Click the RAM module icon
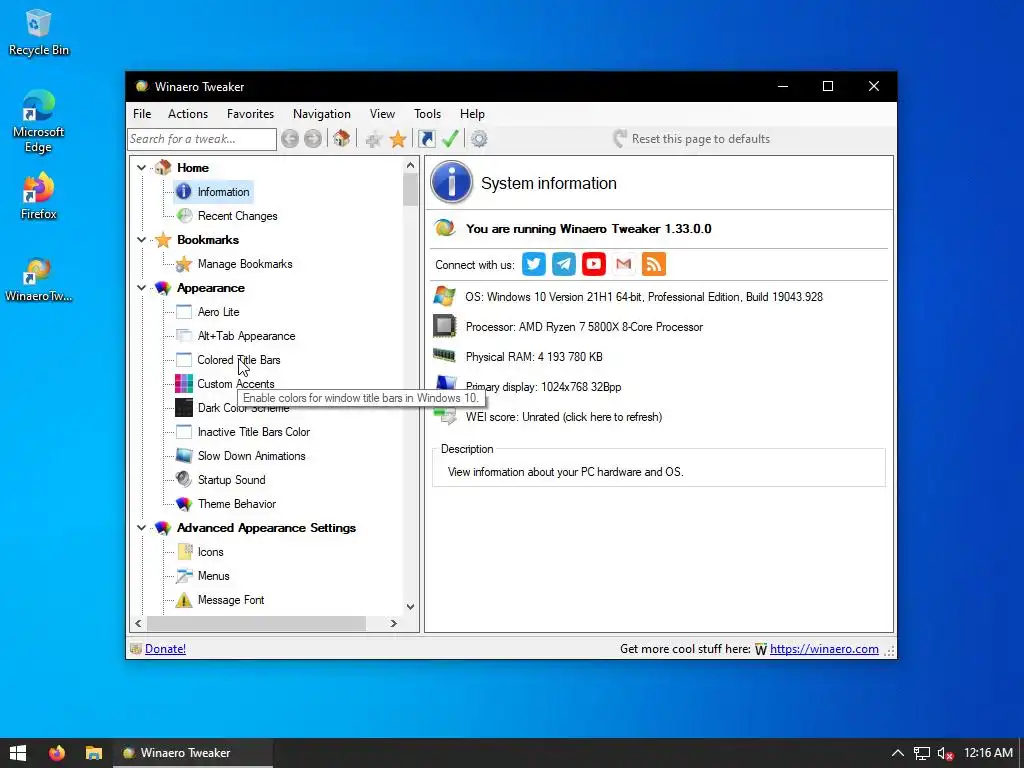Viewport: 1024px width, 768px height. click(445, 355)
